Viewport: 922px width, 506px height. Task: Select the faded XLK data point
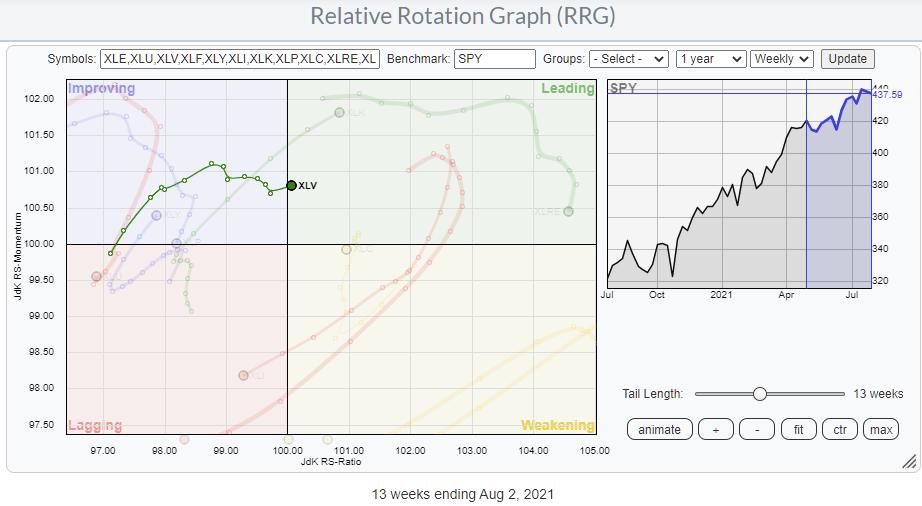click(x=339, y=112)
